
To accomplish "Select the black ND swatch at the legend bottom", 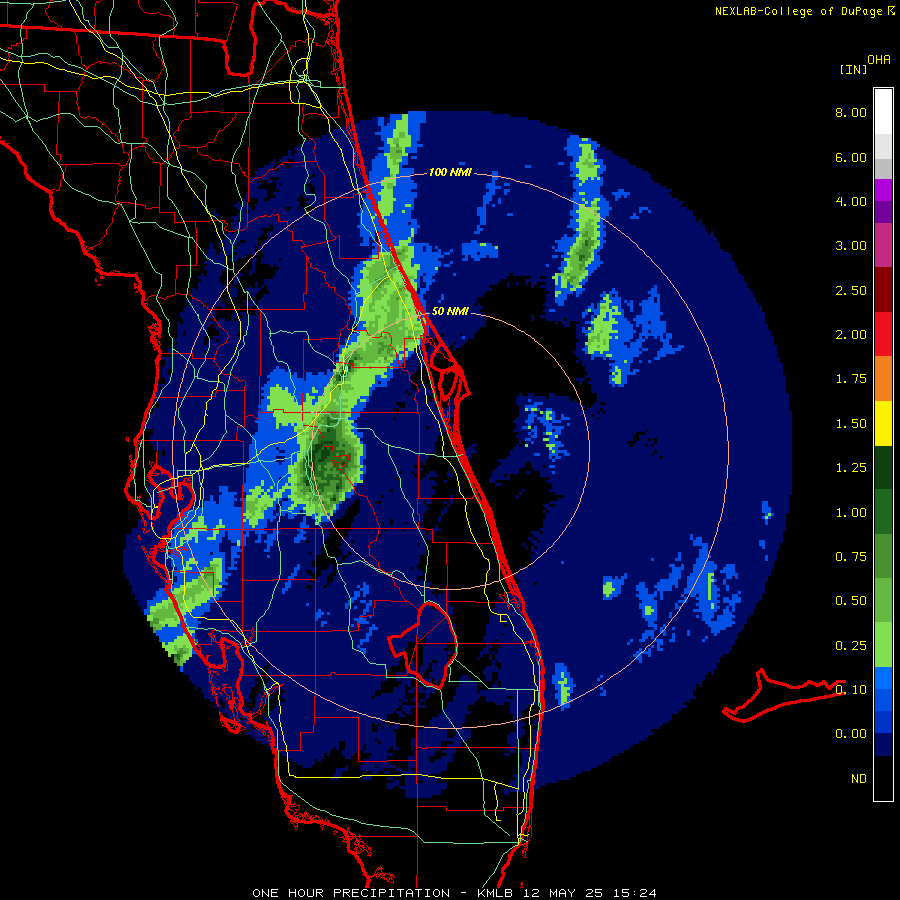I will [883, 778].
